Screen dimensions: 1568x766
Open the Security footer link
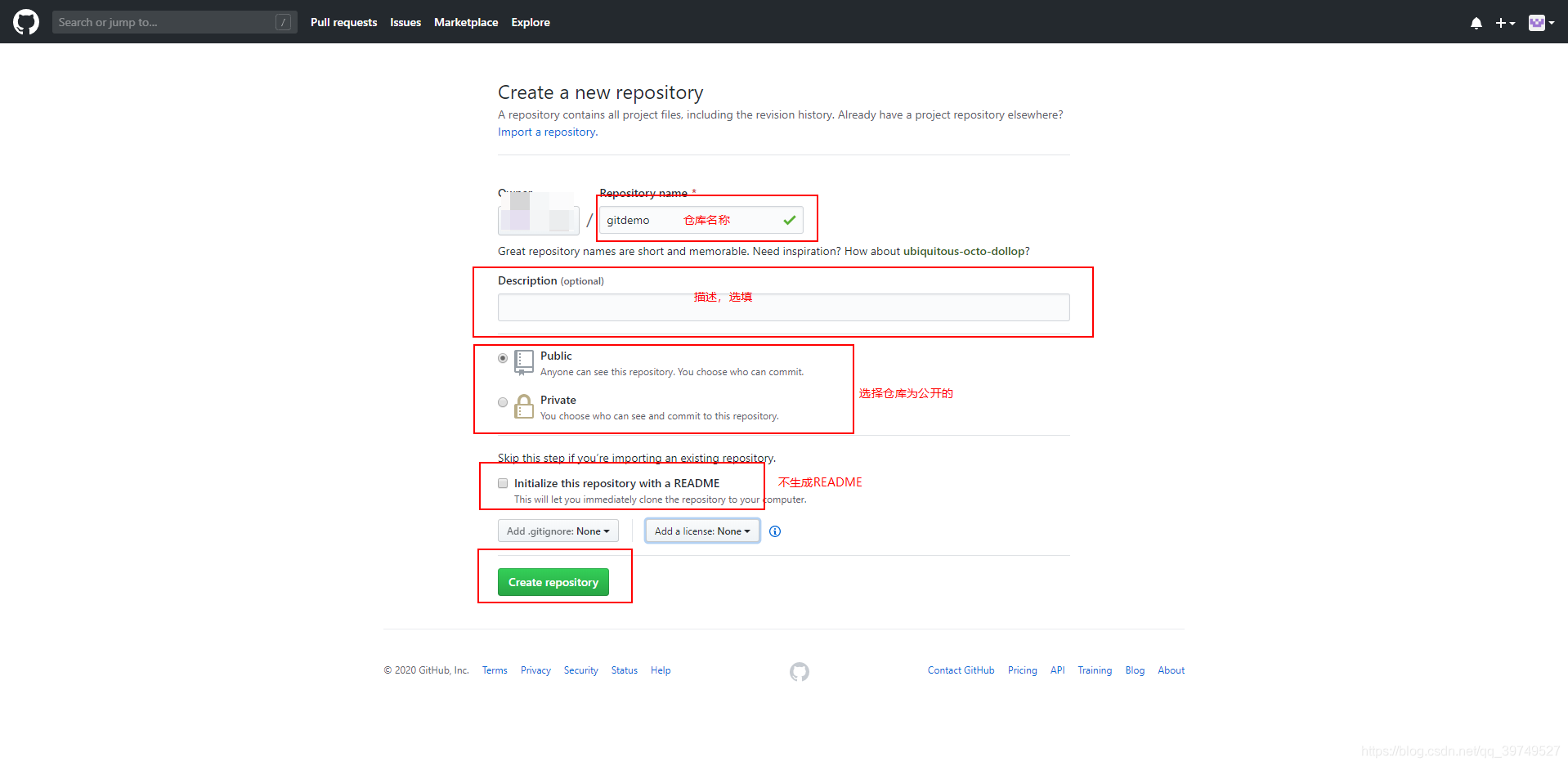[581, 670]
